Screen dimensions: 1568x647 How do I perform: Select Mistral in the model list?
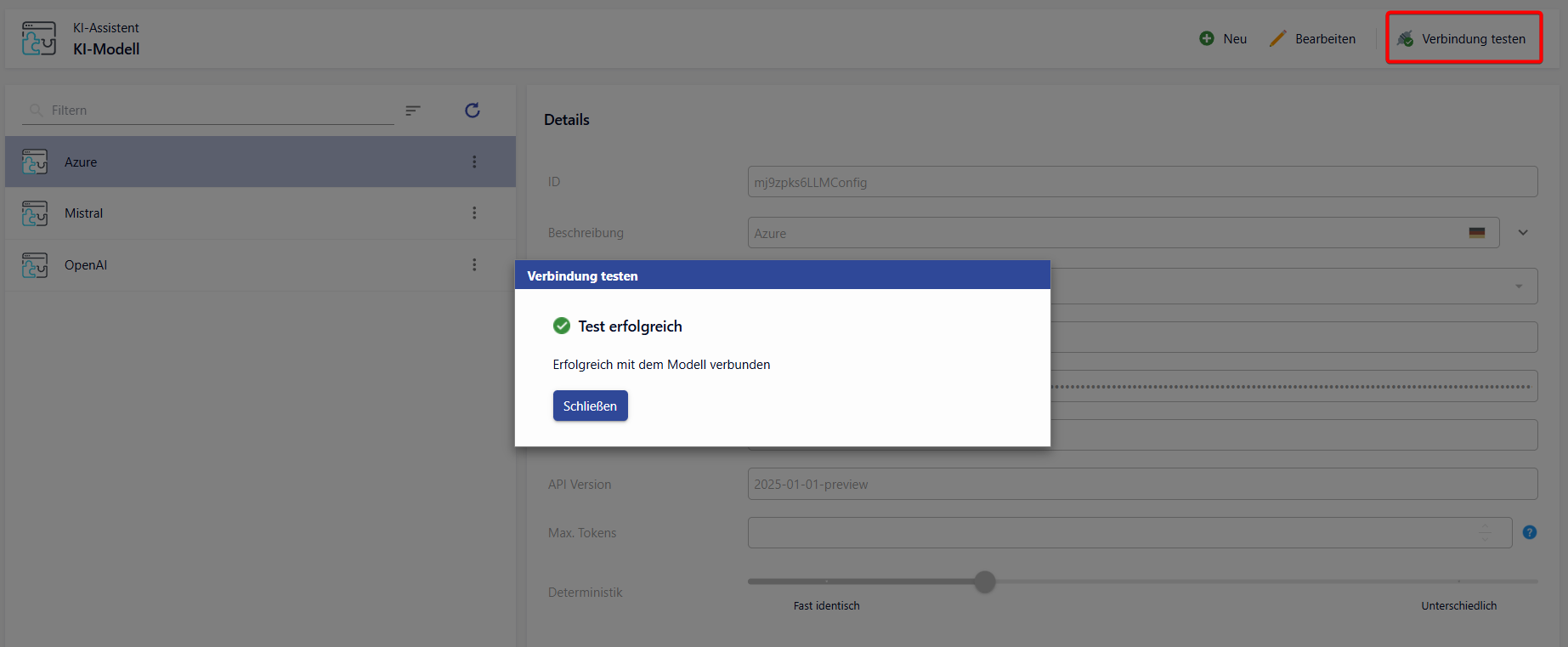click(x=84, y=213)
